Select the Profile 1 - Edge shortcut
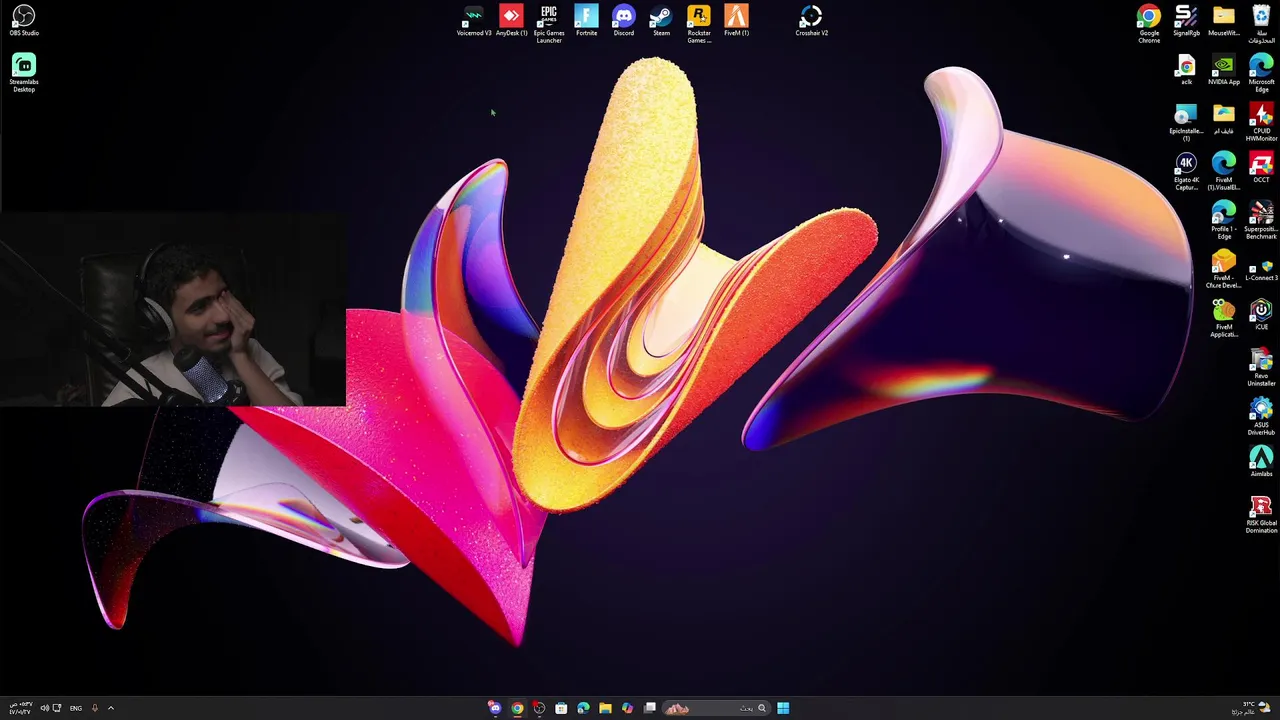The width and height of the screenshot is (1280, 720). pyautogui.click(x=1224, y=220)
